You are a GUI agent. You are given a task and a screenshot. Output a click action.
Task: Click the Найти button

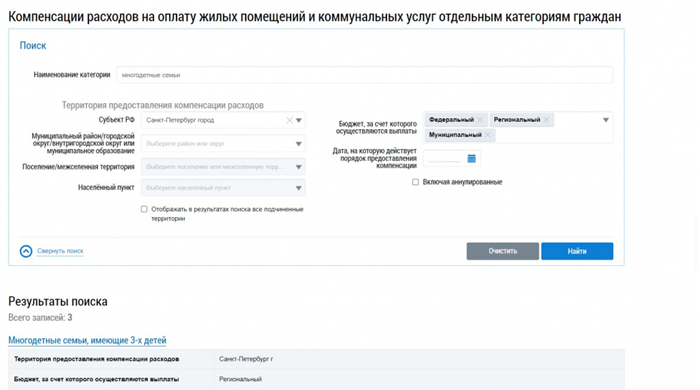click(577, 251)
